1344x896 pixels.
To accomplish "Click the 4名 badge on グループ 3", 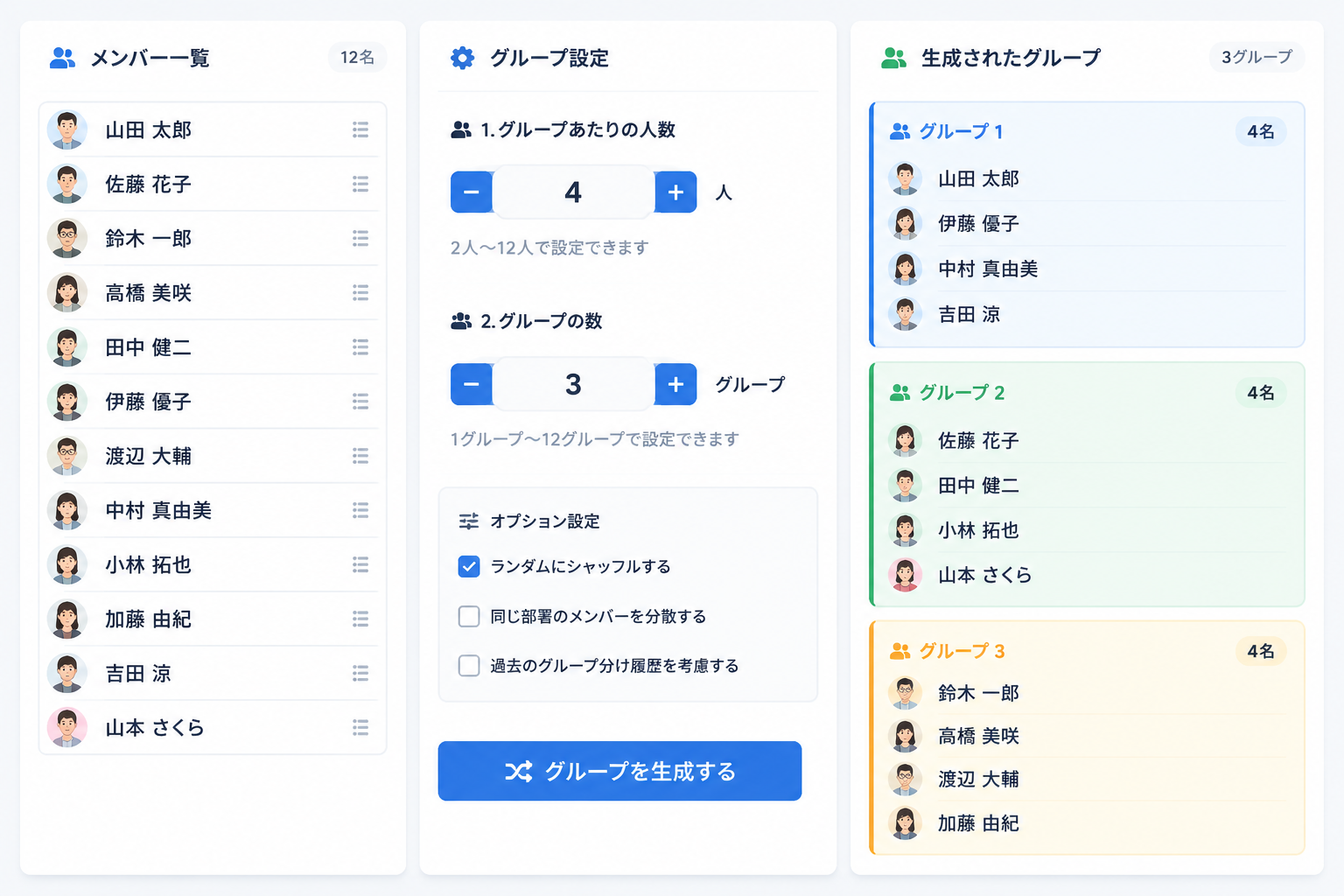I will click(x=1261, y=651).
